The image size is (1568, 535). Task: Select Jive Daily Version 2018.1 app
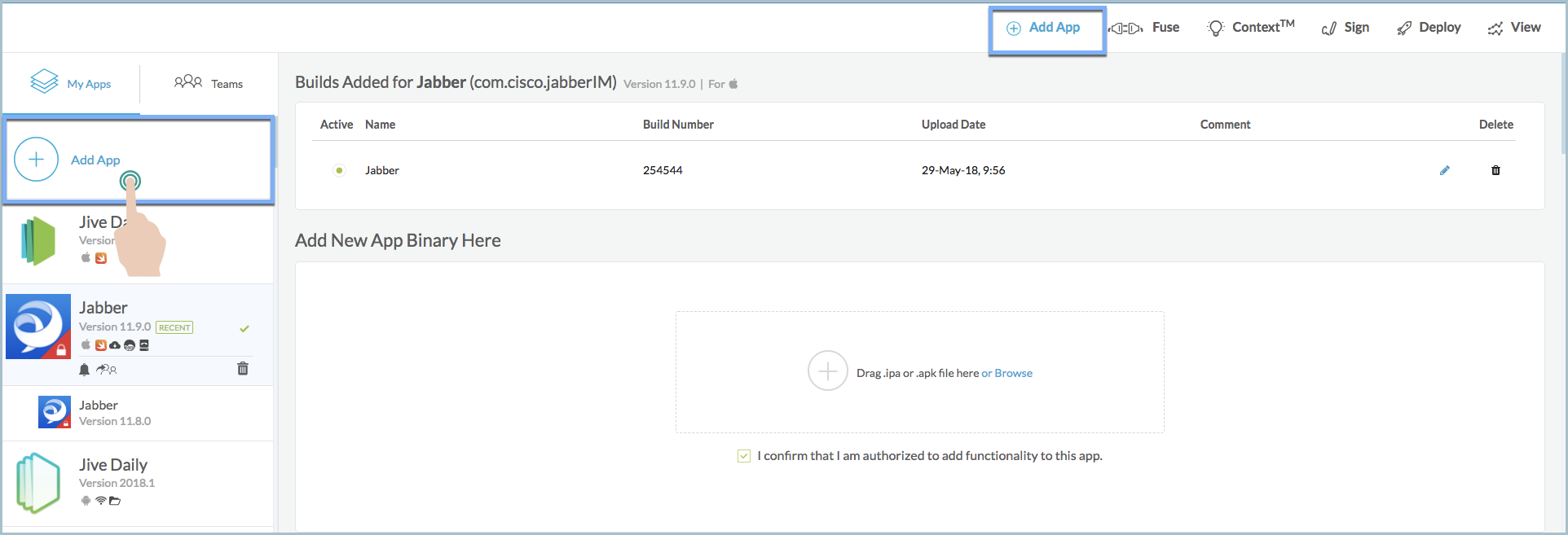tap(139, 483)
